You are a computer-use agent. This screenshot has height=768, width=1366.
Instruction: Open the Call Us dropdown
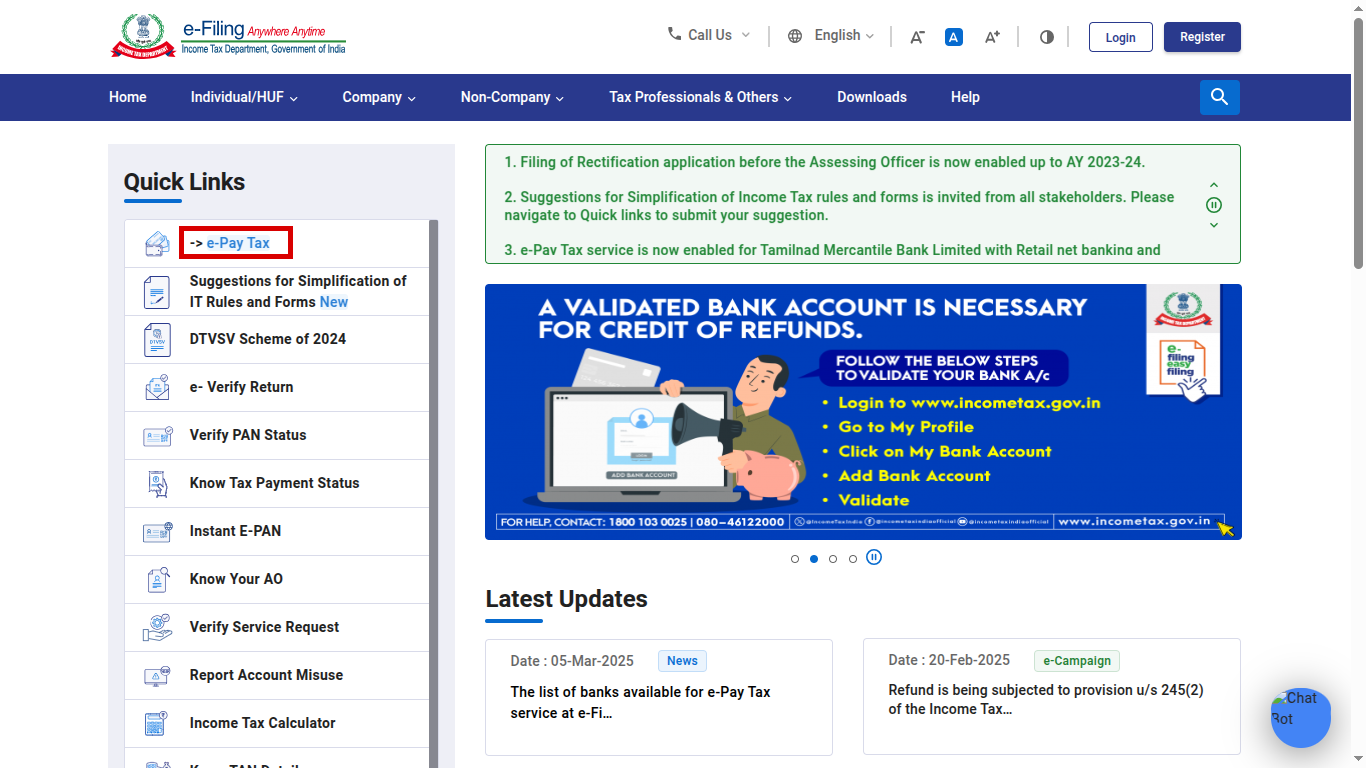[x=708, y=36]
